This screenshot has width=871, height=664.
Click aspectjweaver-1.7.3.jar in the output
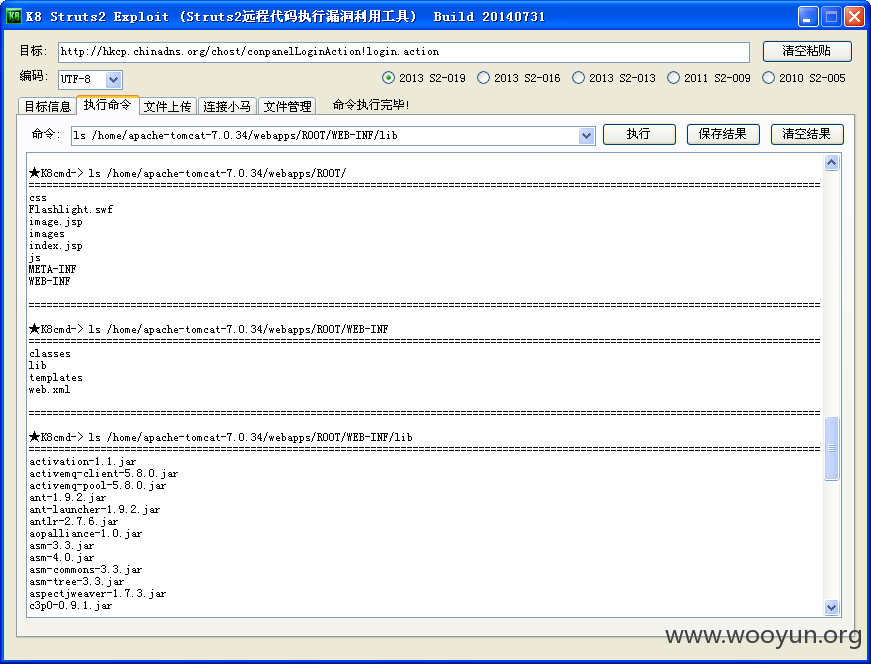[97, 593]
